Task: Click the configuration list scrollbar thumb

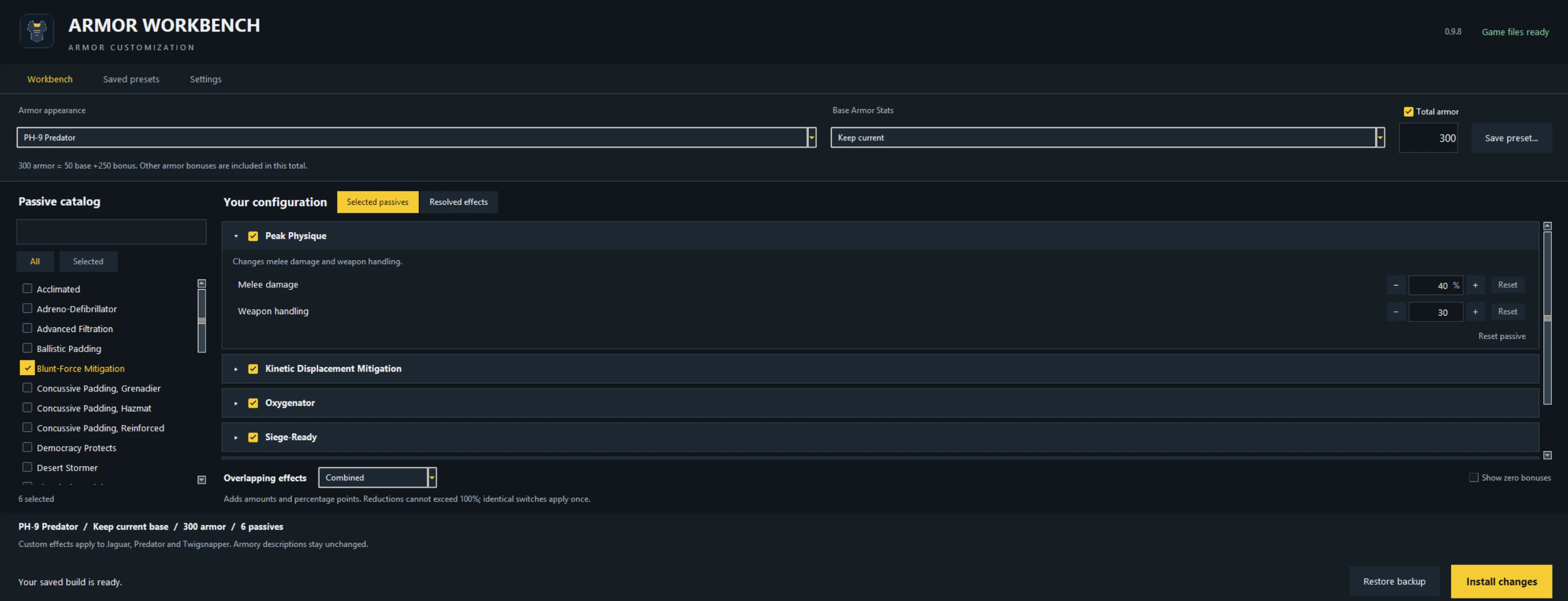Action: [x=1547, y=318]
